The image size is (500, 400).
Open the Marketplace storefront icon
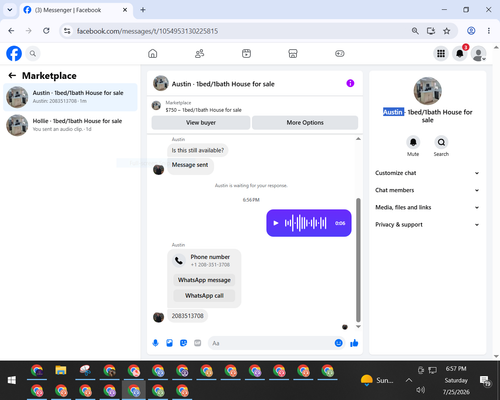tap(293, 53)
